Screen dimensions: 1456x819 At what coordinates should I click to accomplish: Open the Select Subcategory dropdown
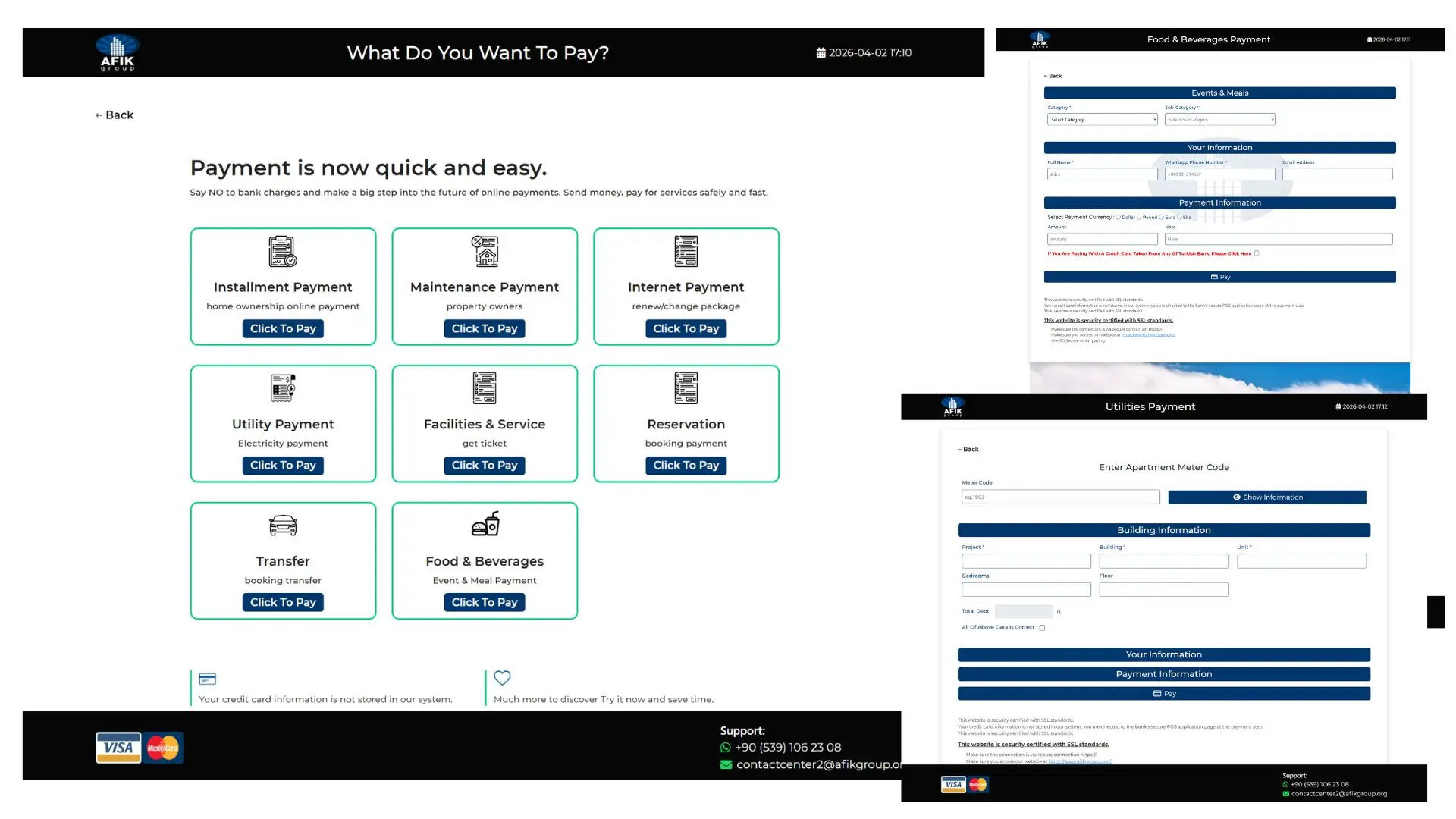(1219, 120)
